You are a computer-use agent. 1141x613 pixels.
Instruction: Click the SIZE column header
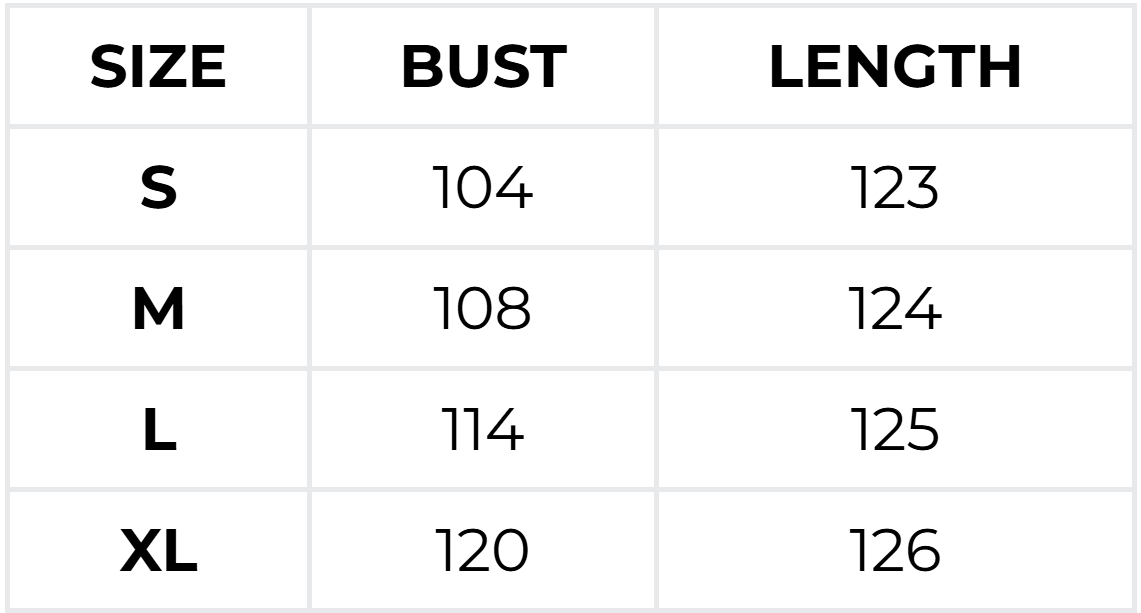click(x=158, y=68)
